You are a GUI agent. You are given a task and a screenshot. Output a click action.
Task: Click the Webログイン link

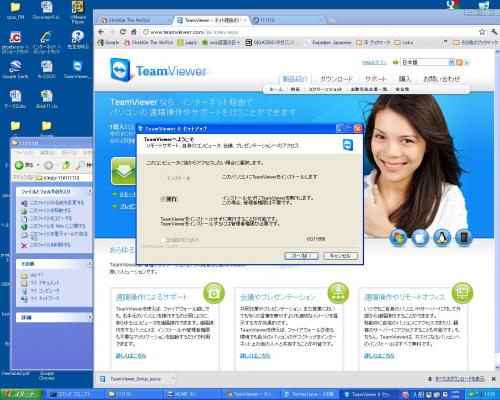(x=374, y=62)
